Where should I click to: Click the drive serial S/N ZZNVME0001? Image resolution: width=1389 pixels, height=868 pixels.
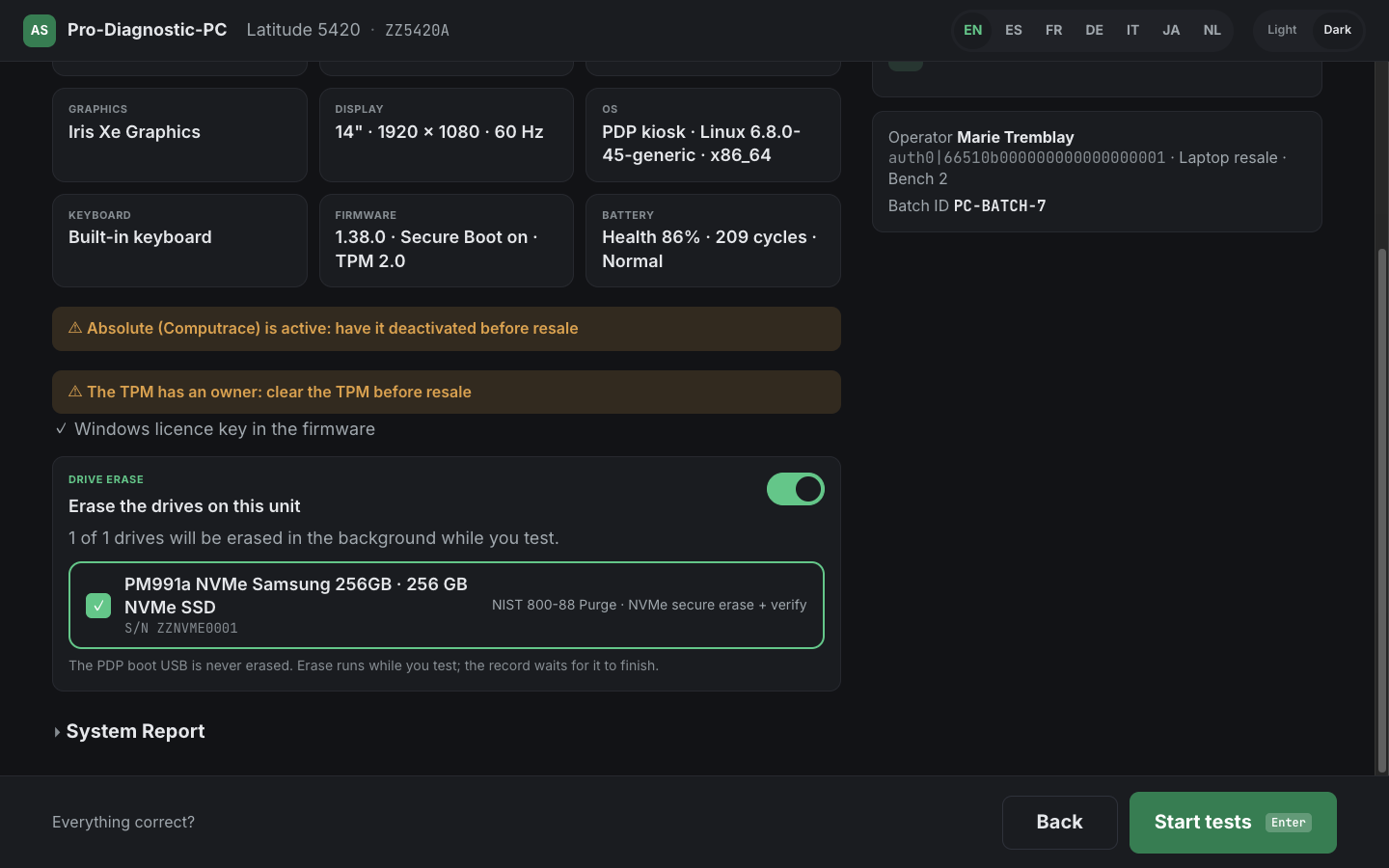[x=181, y=628]
